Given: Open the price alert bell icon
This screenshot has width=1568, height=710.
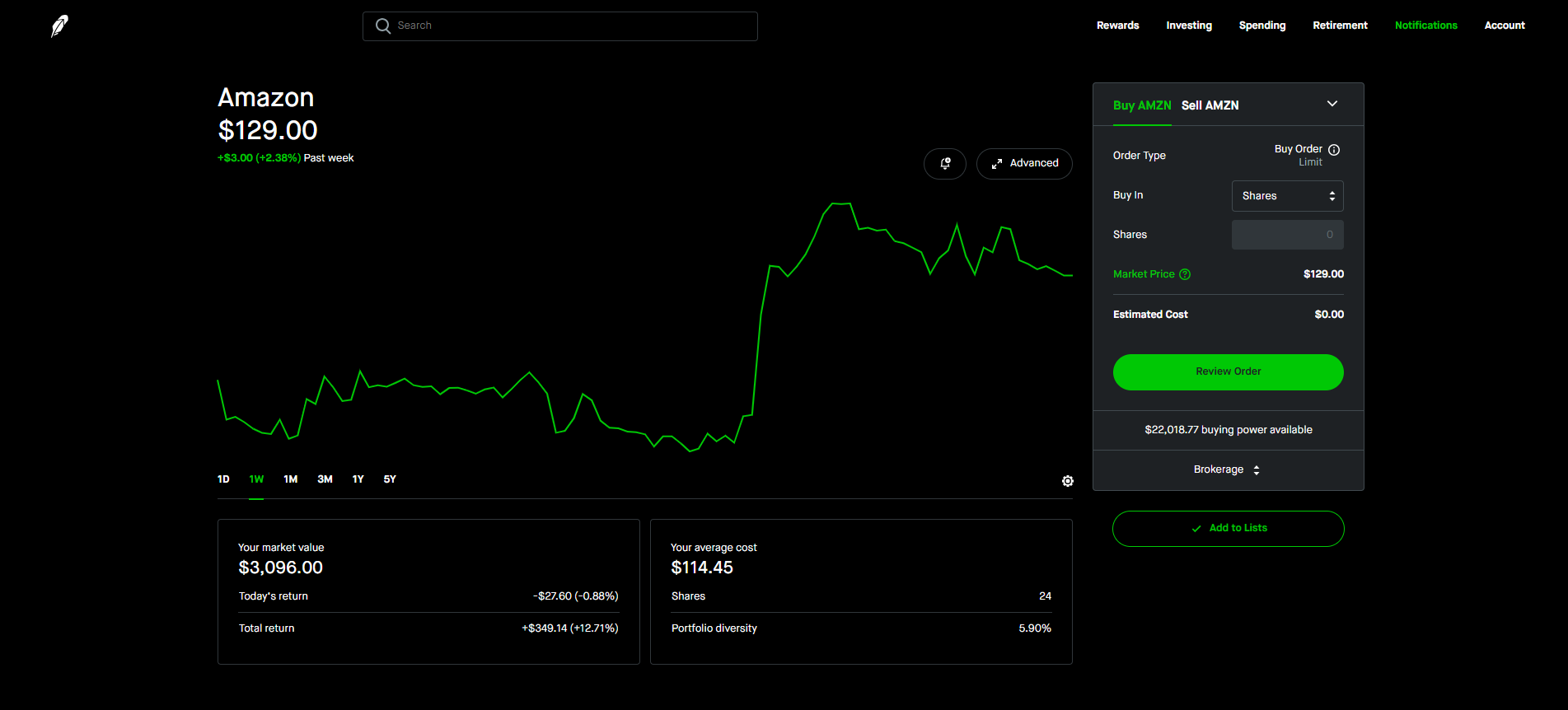Looking at the screenshot, I should click(945, 163).
